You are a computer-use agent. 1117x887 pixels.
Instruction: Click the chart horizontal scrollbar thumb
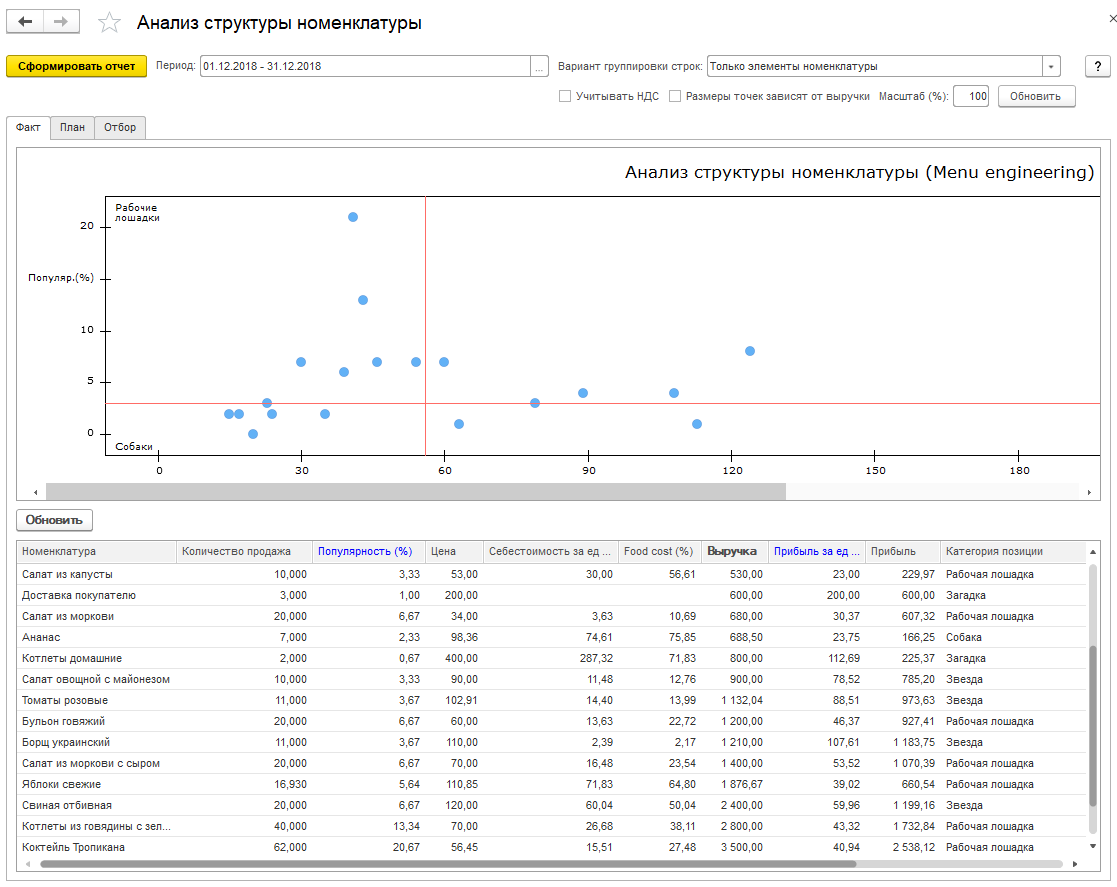point(415,492)
